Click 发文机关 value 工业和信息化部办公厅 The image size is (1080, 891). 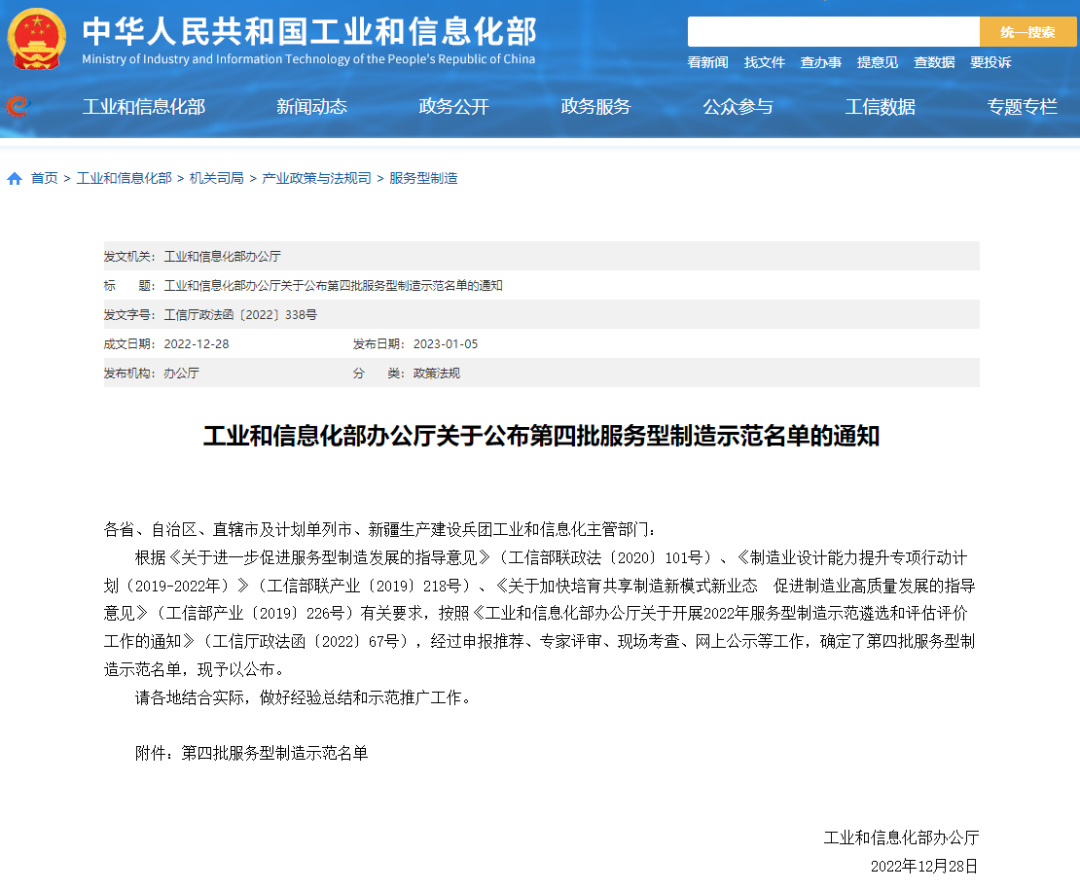click(x=222, y=257)
